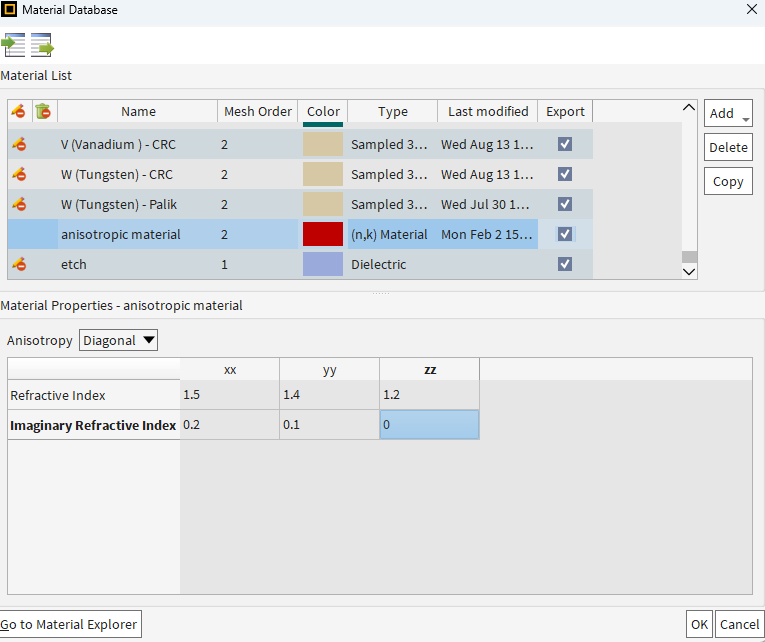Confirm with the OK button
The image size is (765, 642).
tap(699, 624)
